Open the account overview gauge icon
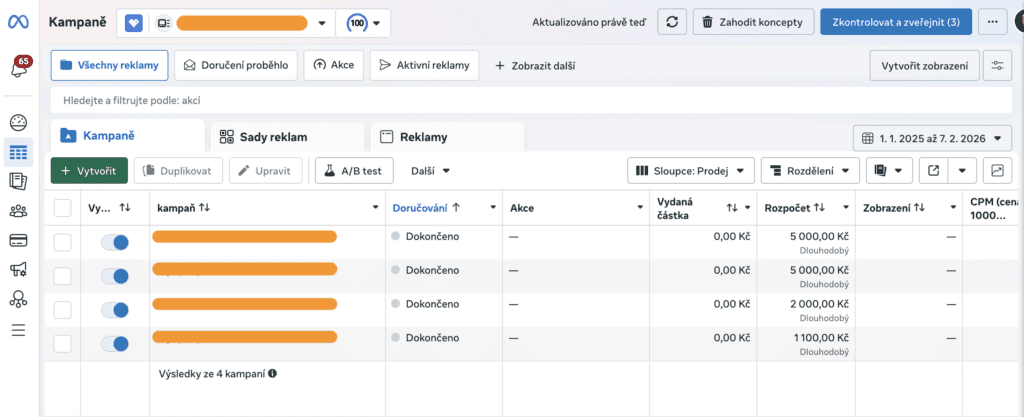 point(18,123)
